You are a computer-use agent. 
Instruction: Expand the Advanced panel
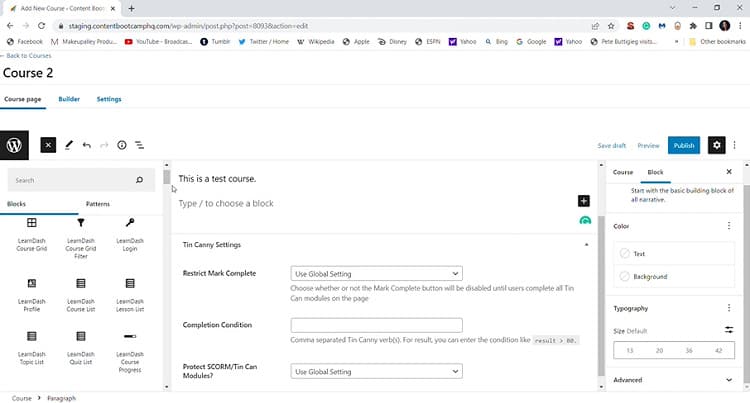(674, 380)
